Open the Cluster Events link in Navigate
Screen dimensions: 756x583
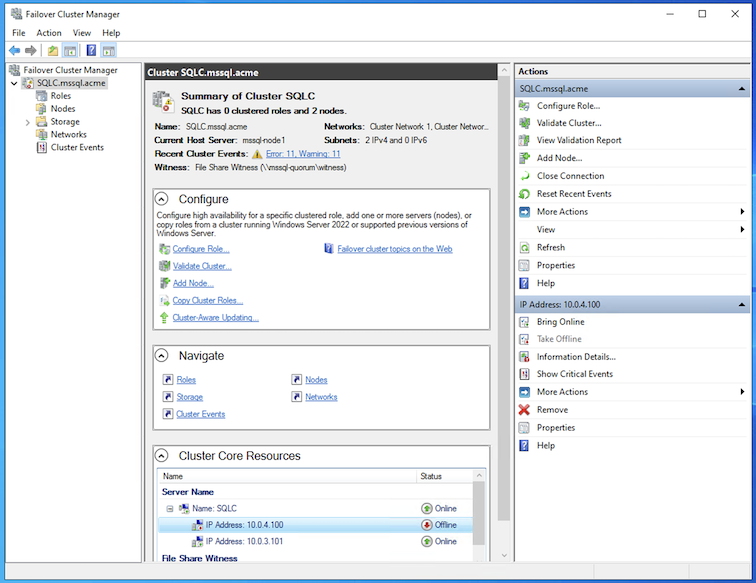(201, 414)
